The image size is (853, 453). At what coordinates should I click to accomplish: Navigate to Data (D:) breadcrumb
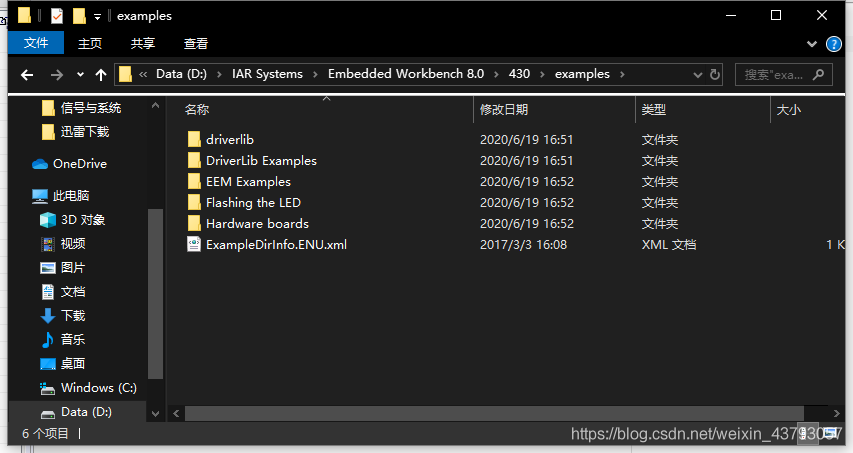[x=181, y=74]
